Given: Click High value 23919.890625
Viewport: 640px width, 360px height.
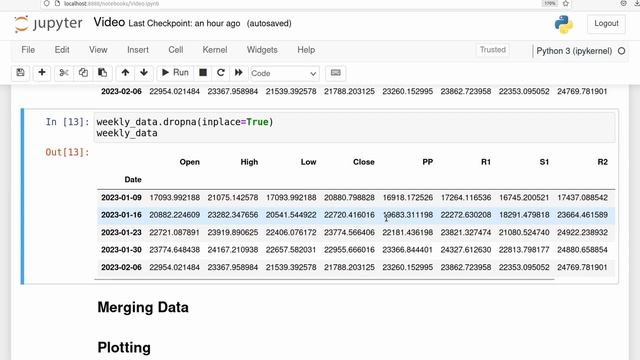Looking at the screenshot, I should click(x=233, y=232).
